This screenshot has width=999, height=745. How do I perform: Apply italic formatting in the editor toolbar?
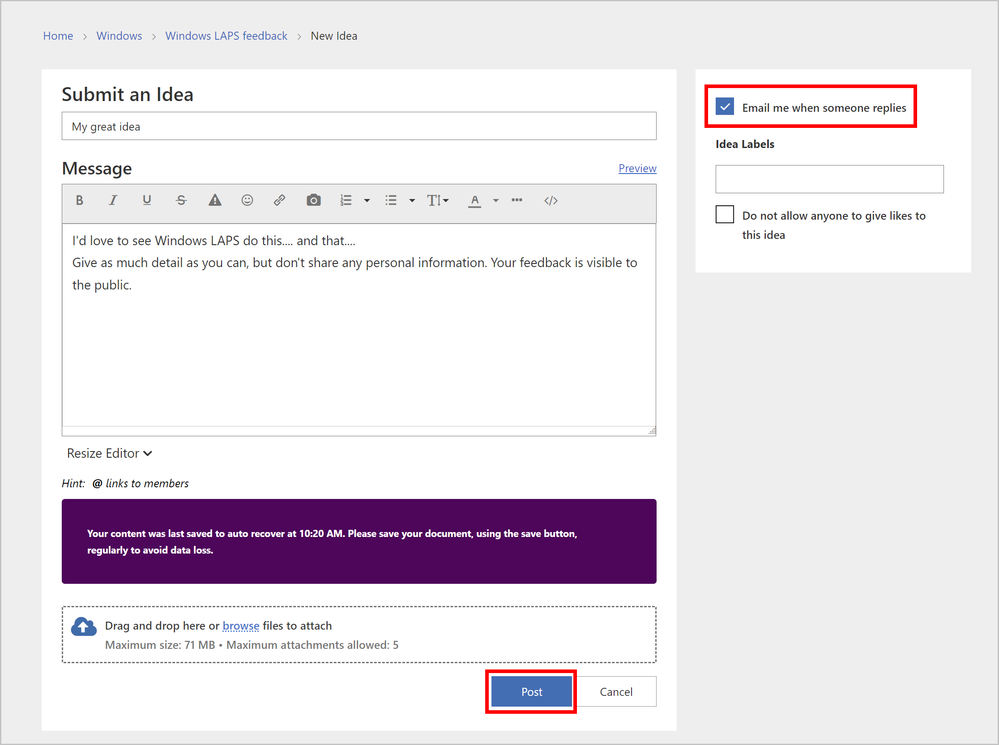coord(113,201)
